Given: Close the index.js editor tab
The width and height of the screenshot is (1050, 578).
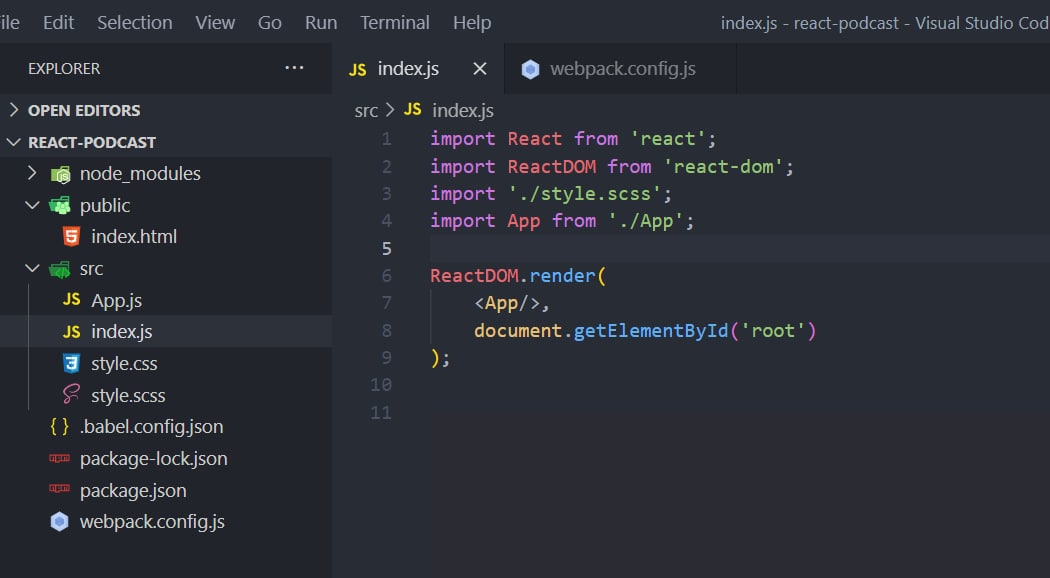Looking at the screenshot, I should coord(479,68).
